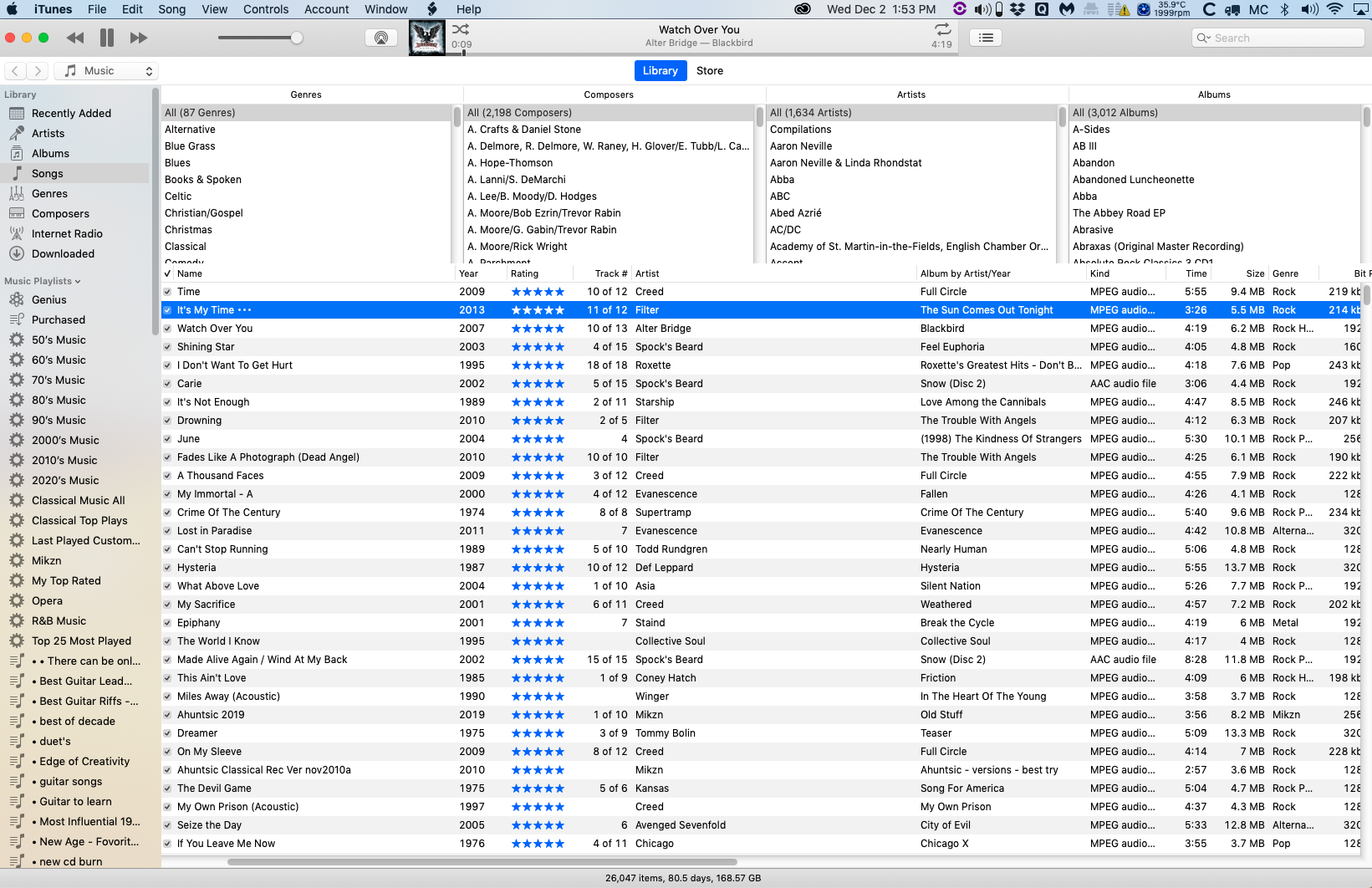The height and width of the screenshot is (888, 1372).
Task: Click the Search field
Action: point(1278,38)
